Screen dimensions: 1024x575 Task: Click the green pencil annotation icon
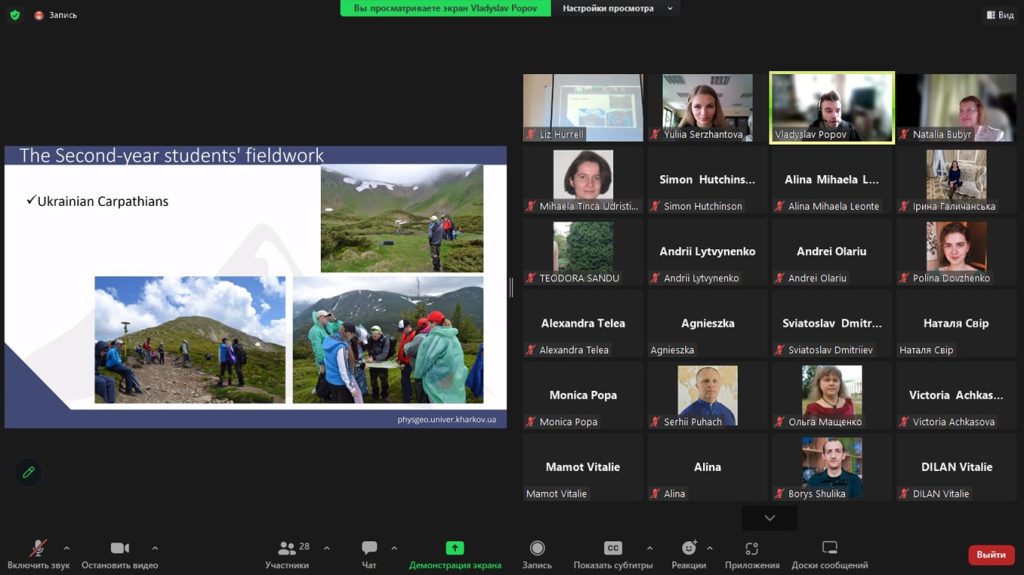pyautogui.click(x=28, y=472)
